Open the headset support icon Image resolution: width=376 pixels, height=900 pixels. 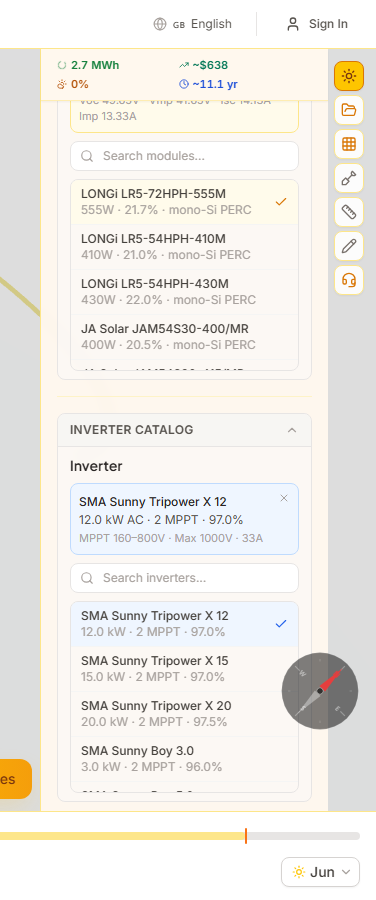[348, 280]
